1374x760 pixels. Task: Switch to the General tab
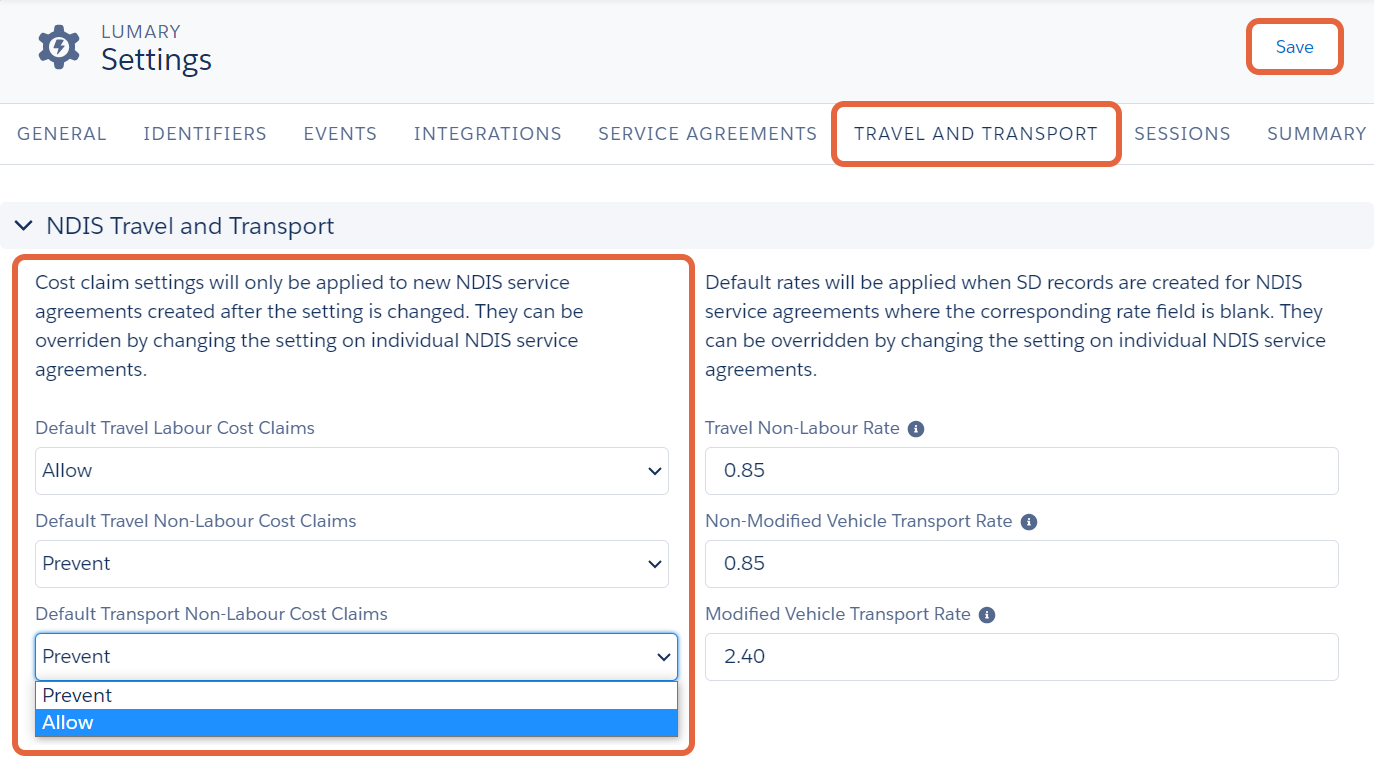62,134
